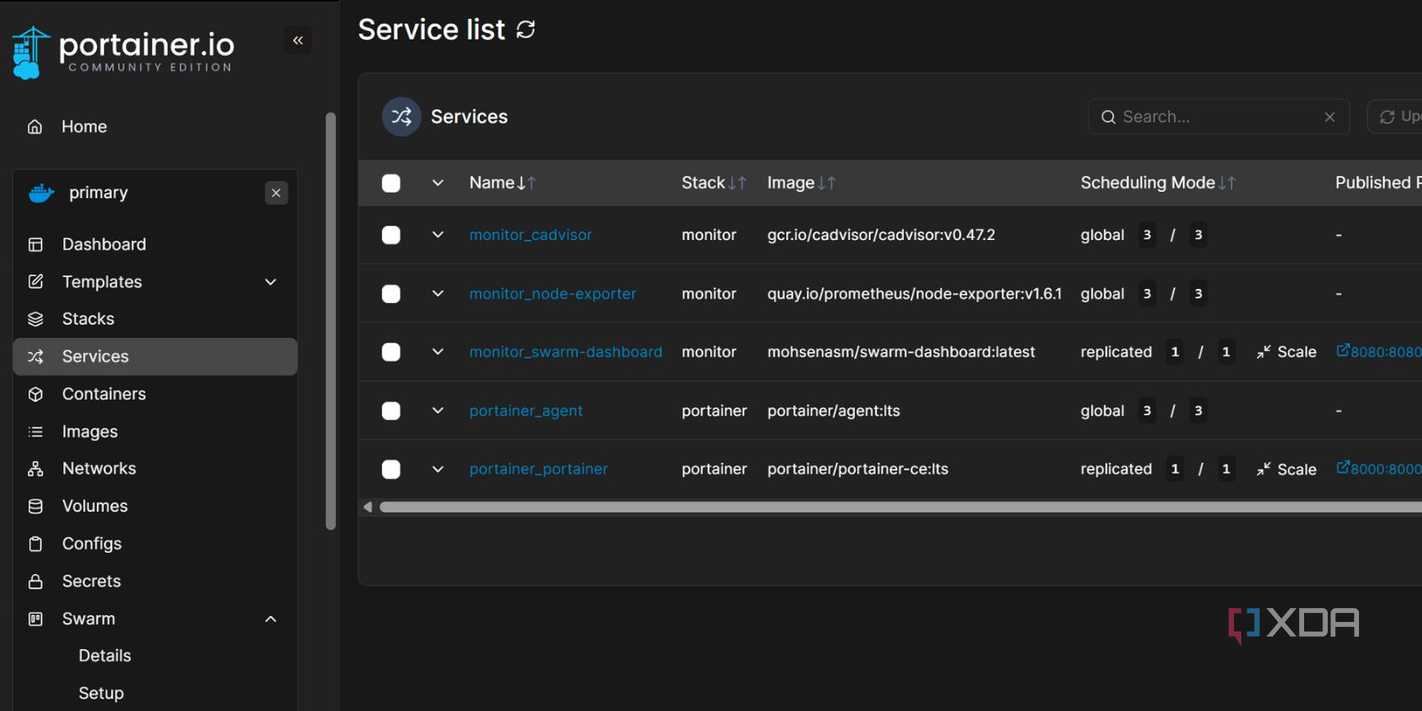1422x711 pixels.
Task: Click the Networks icon in sidebar
Action: click(x=36, y=469)
